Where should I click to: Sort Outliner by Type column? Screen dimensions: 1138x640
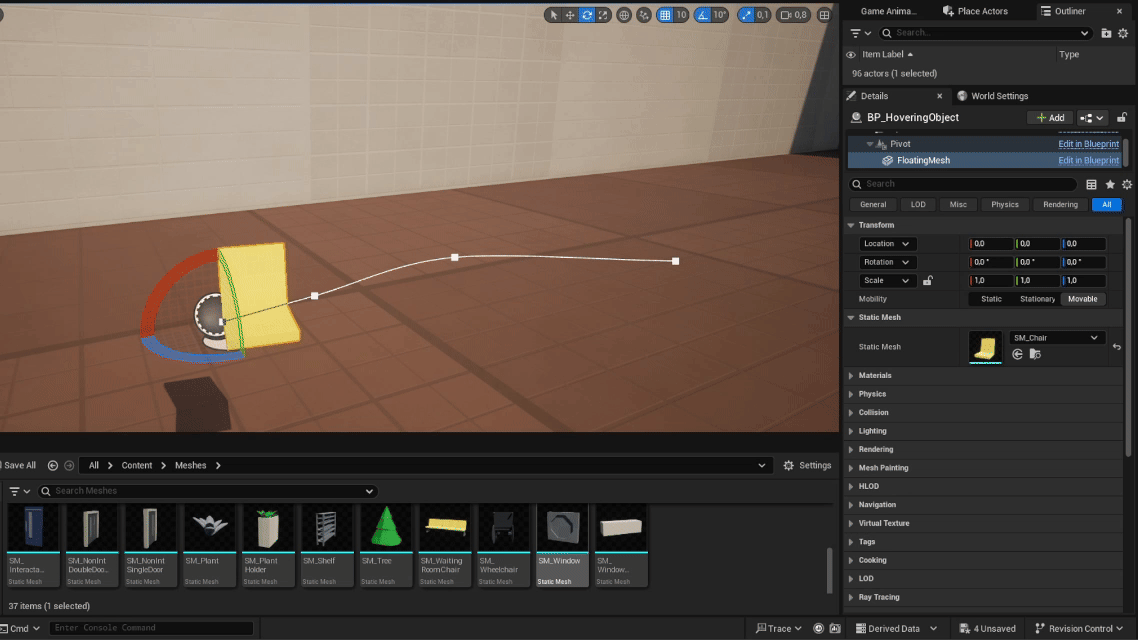click(1068, 54)
